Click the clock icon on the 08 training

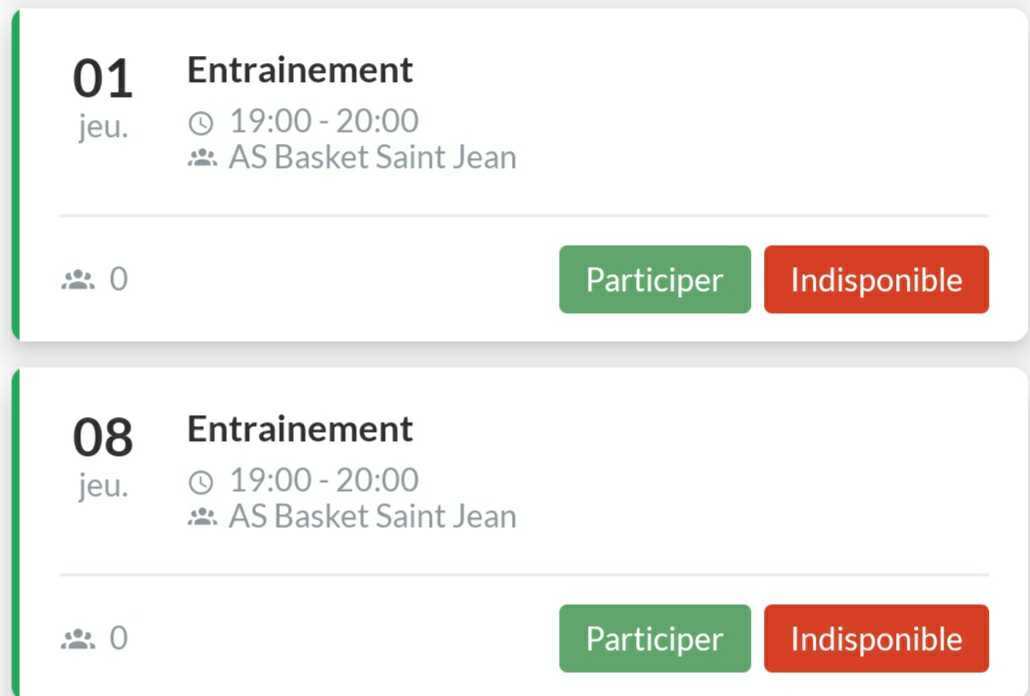pyautogui.click(x=201, y=482)
